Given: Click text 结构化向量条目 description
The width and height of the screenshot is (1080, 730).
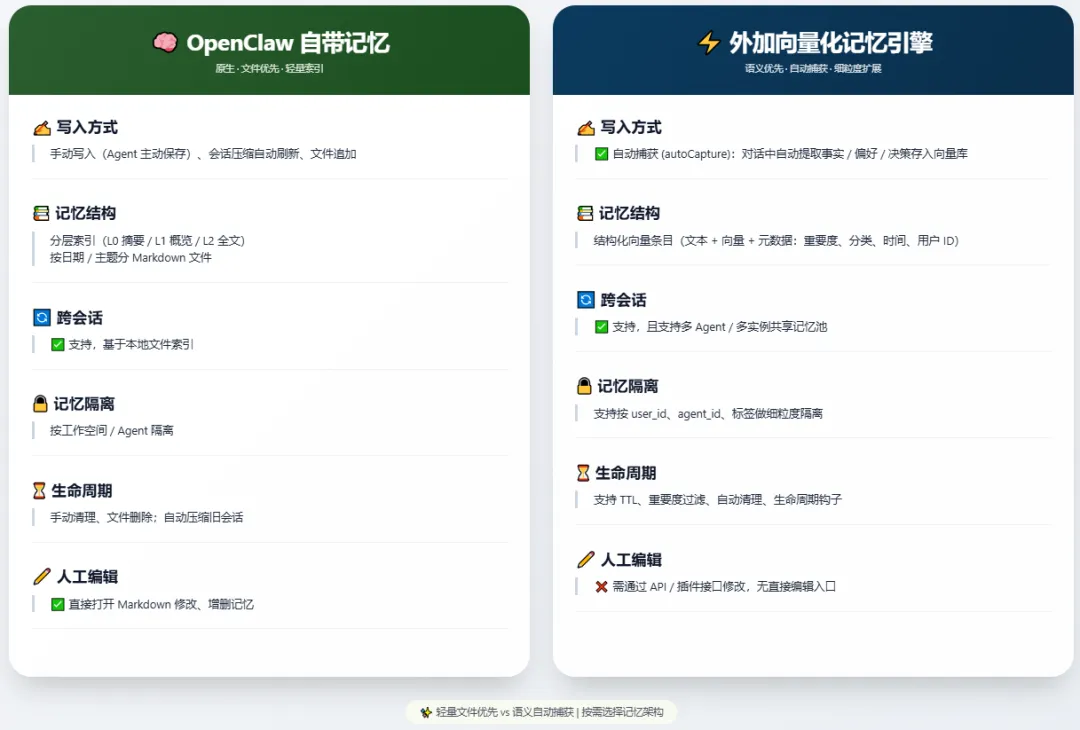Looking at the screenshot, I should (776, 240).
